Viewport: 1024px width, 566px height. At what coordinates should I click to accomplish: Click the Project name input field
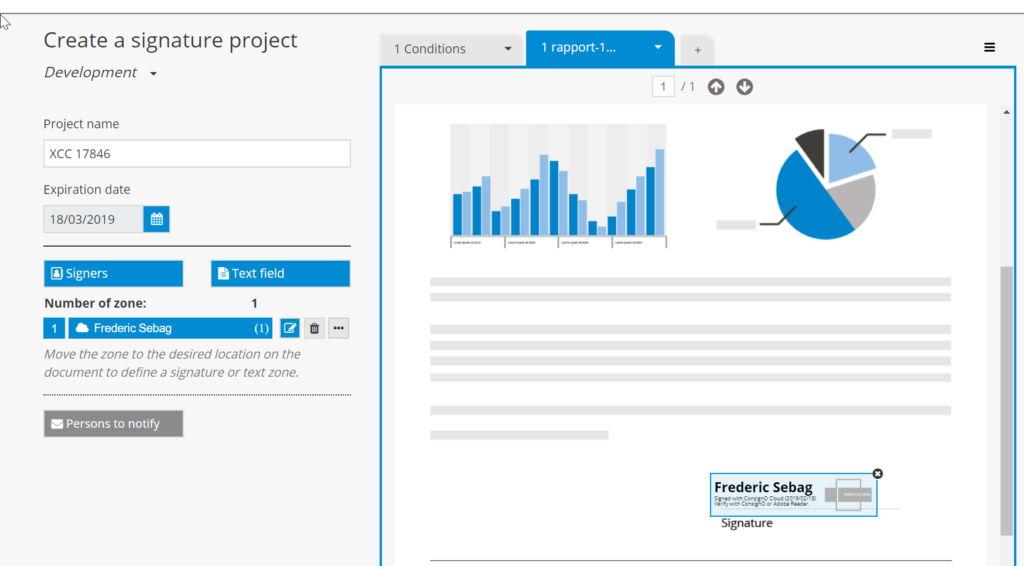coord(197,154)
